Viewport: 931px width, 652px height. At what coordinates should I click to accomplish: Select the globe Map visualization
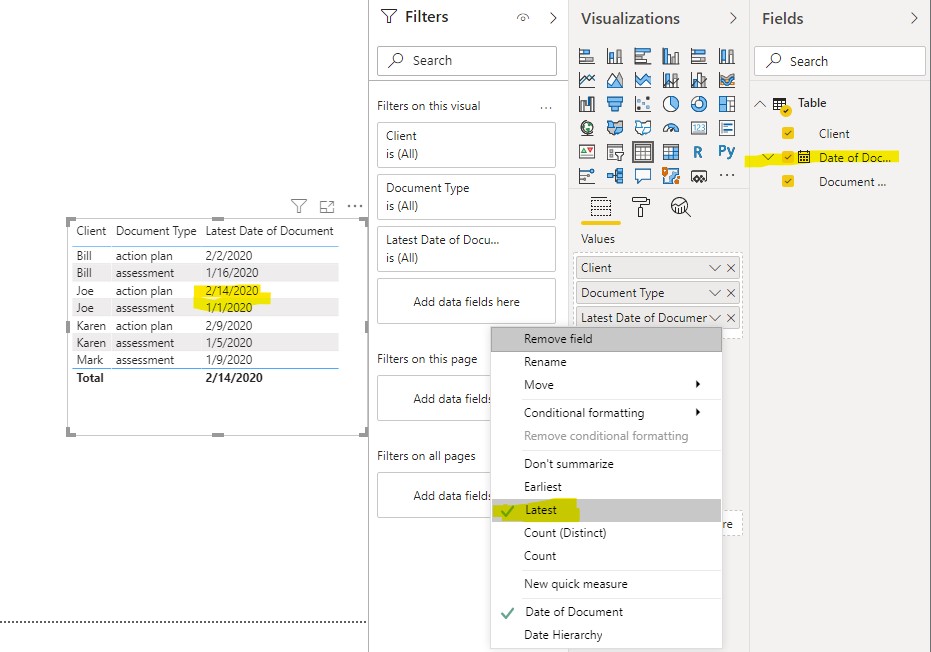click(587, 128)
